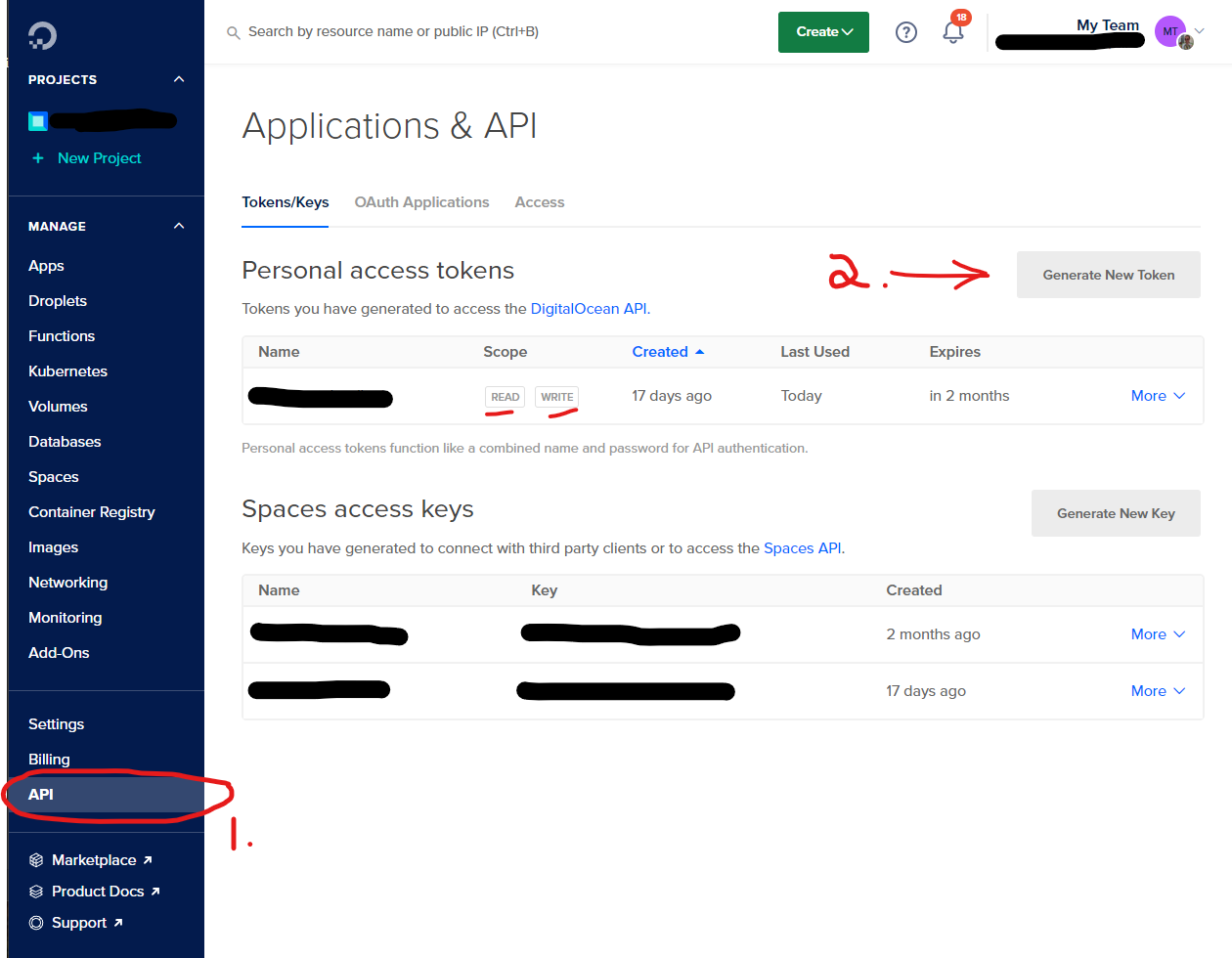1232x958 pixels.
Task: Follow the DigitalOcean API link
Action: 589,309
